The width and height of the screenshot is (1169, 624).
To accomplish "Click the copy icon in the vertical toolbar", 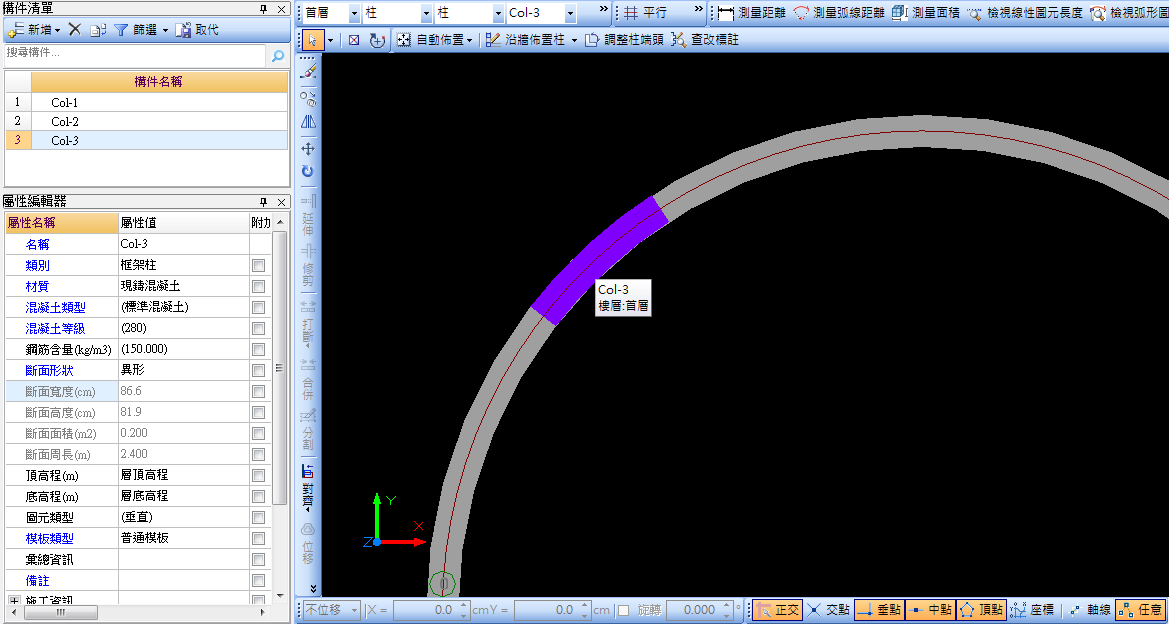I will coord(309,97).
